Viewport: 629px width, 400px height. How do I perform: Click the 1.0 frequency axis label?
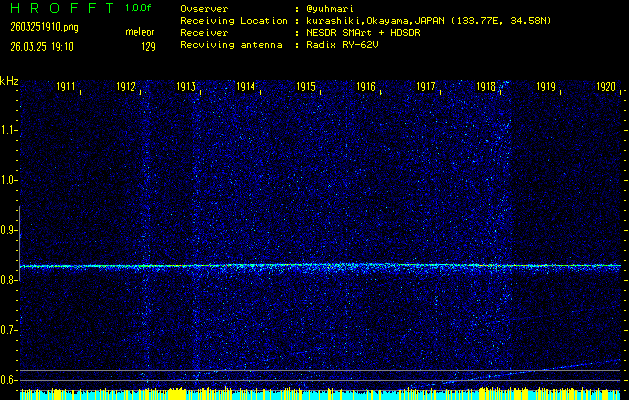click(x=8, y=180)
